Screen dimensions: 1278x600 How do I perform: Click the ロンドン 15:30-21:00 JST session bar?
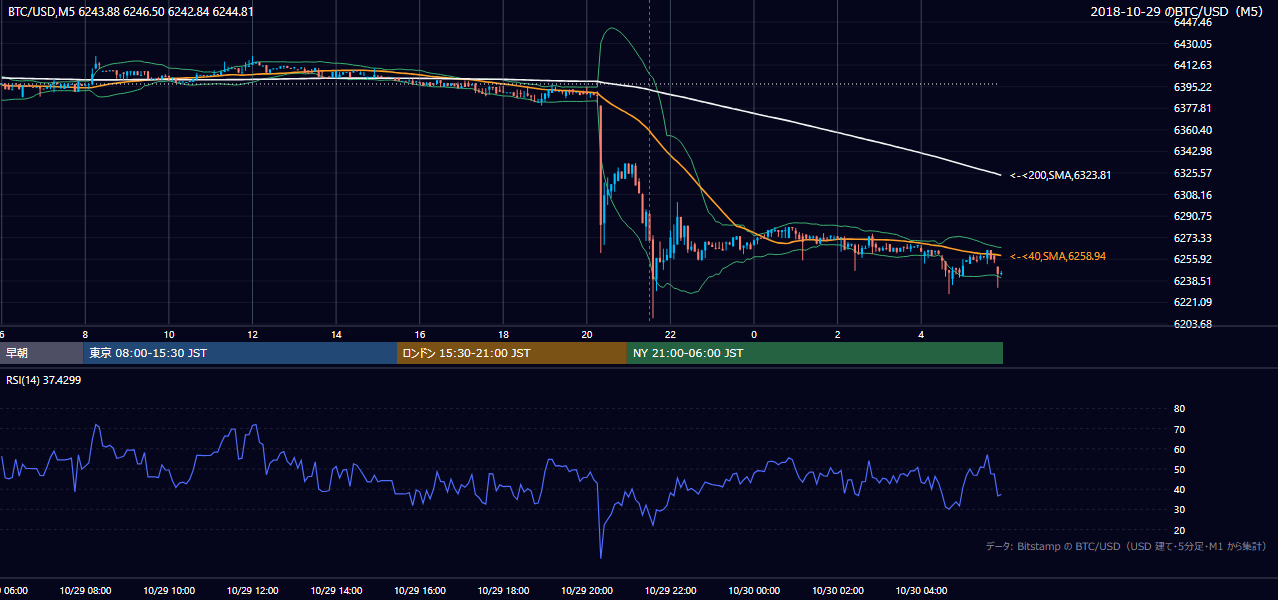point(512,353)
